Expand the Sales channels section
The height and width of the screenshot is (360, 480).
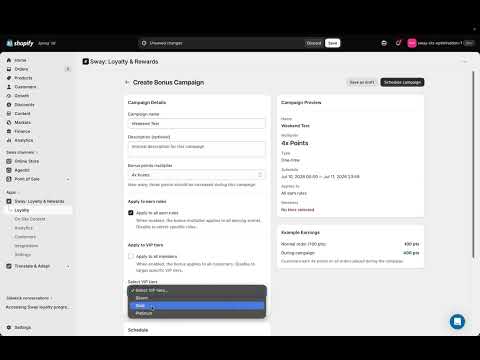click(x=22, y=152)
